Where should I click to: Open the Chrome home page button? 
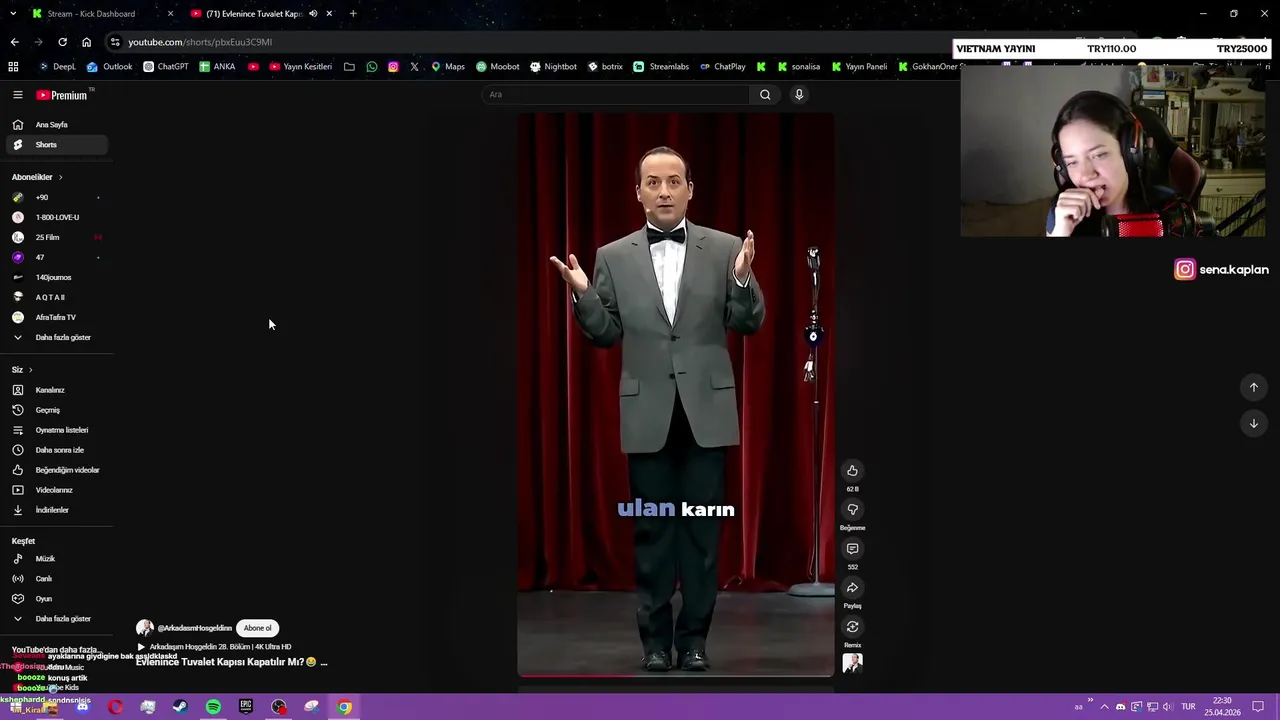(x=86, y=42)
